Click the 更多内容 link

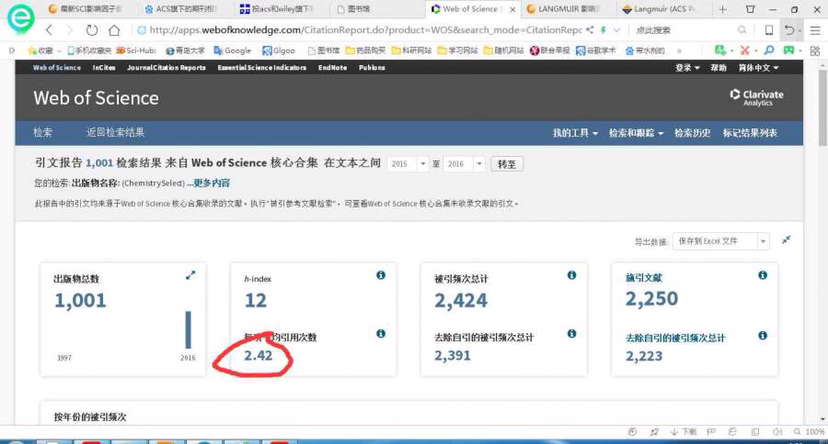[x=210, y=183]
